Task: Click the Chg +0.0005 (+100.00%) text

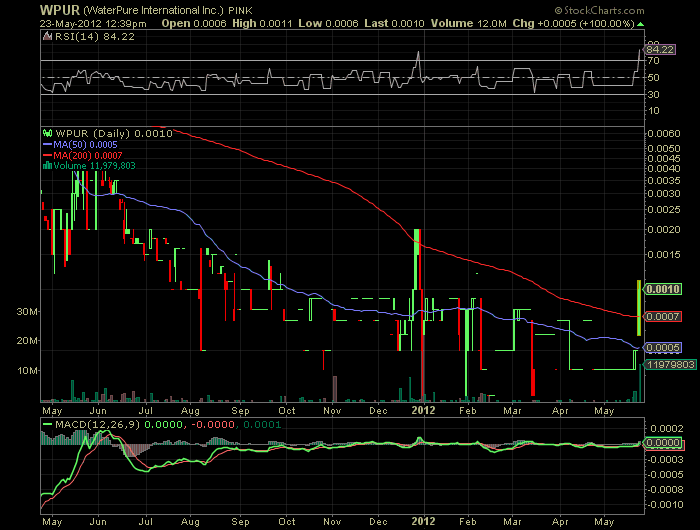Action: pyautogui.click(x=573, y=24)
